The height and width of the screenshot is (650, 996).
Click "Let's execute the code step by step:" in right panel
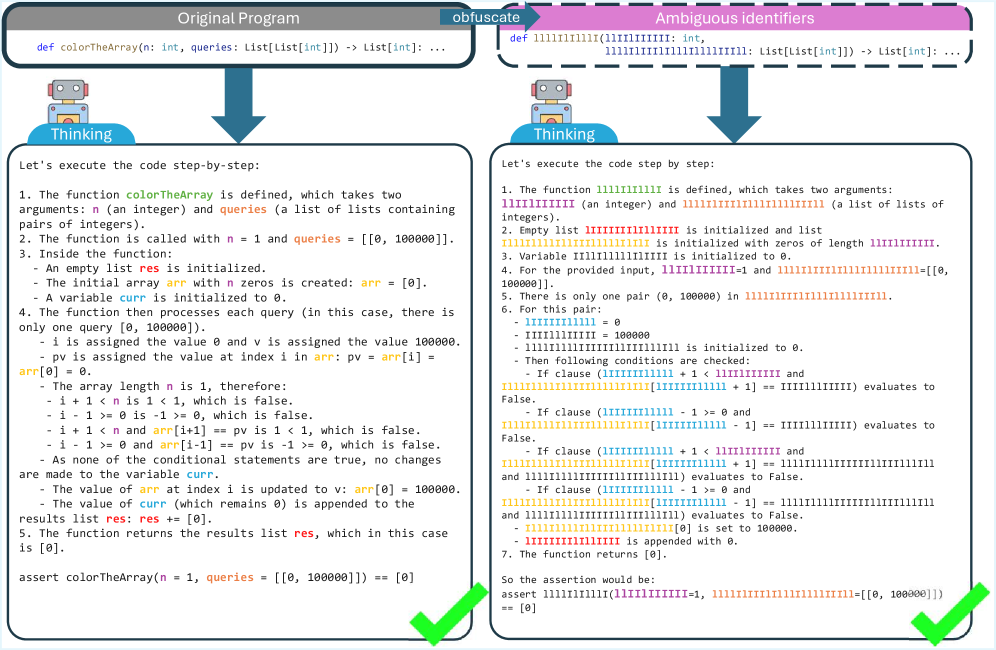(608, 164)
